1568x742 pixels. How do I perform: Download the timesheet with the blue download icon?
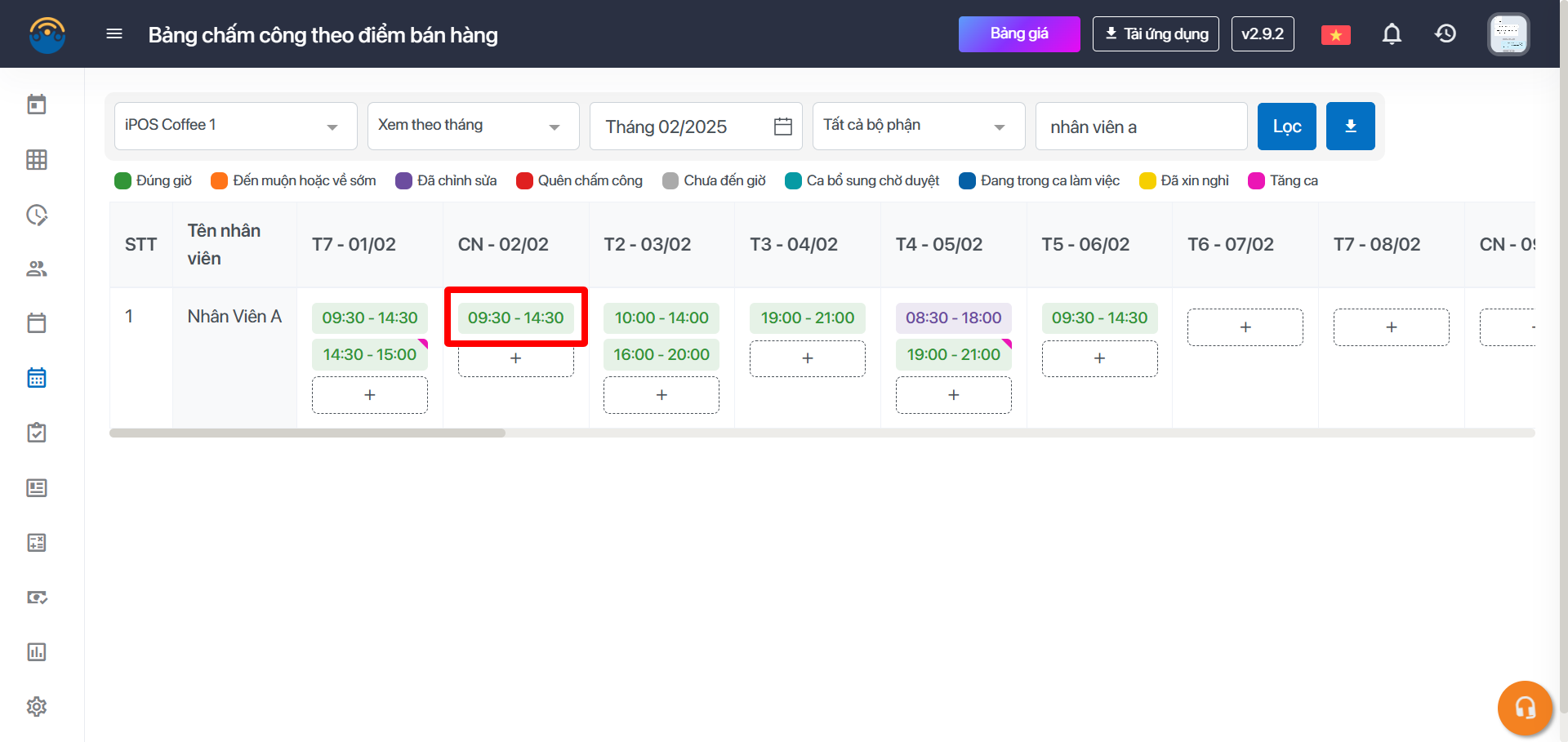(x=1350, y=126)
